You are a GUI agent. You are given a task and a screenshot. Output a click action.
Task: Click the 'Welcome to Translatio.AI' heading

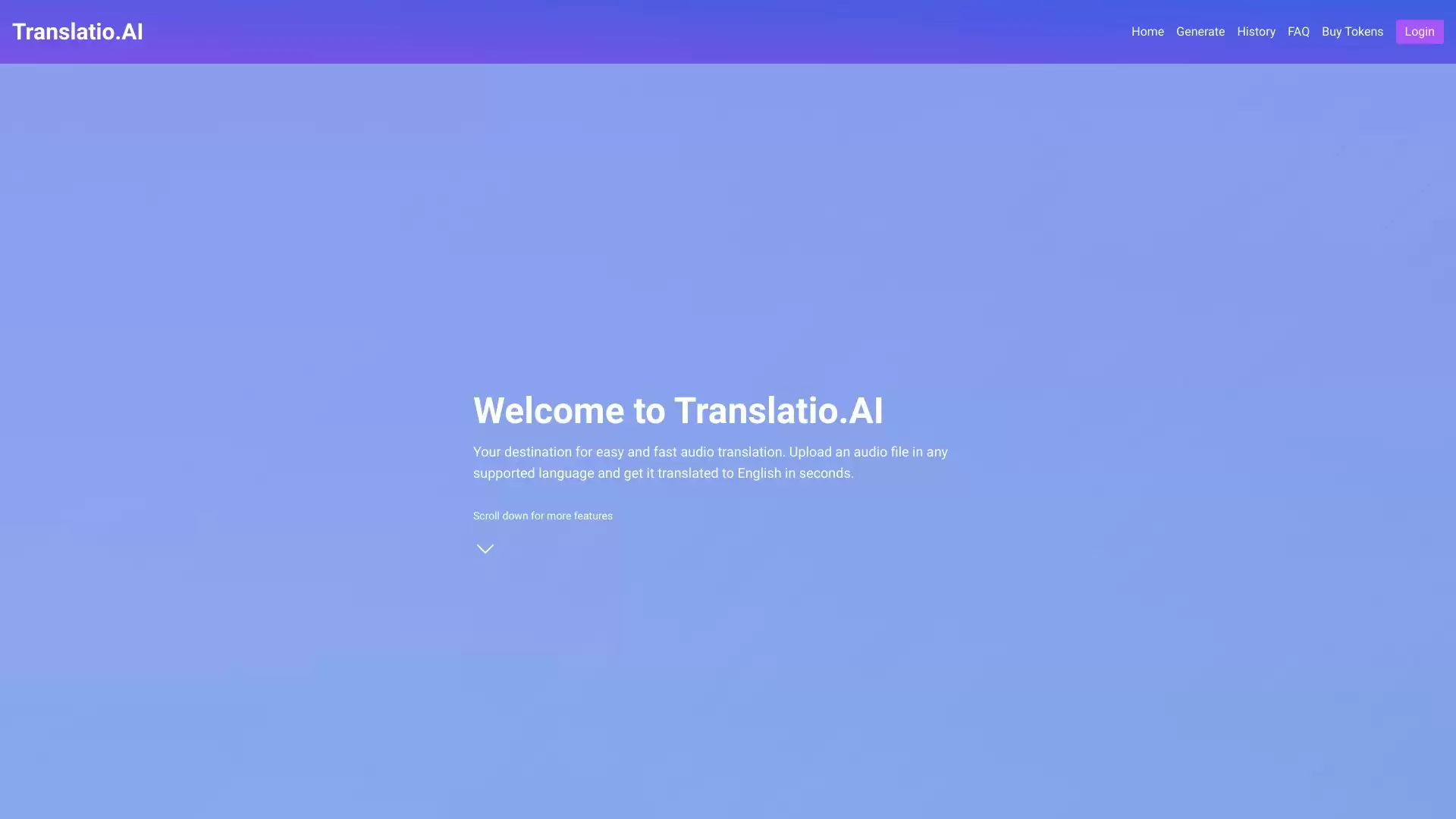tap(677, 410)
